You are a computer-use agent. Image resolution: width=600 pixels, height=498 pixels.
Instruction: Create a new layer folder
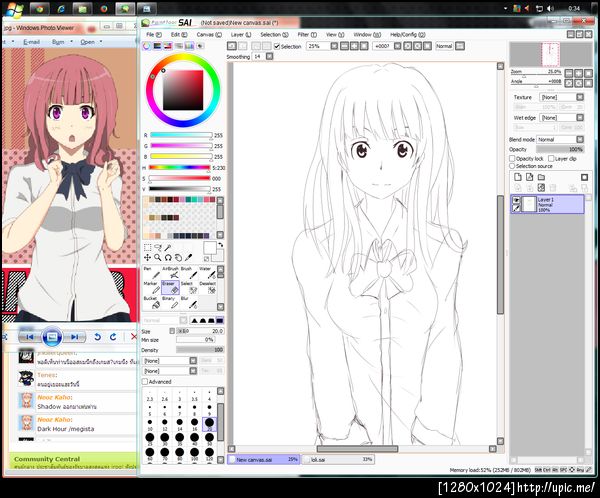[x=541, y=177]
